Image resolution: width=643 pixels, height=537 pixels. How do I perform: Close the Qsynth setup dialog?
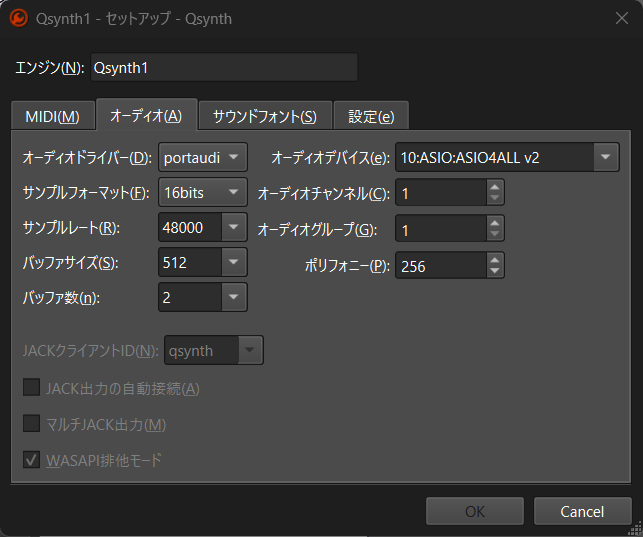[x=622, y=18]
